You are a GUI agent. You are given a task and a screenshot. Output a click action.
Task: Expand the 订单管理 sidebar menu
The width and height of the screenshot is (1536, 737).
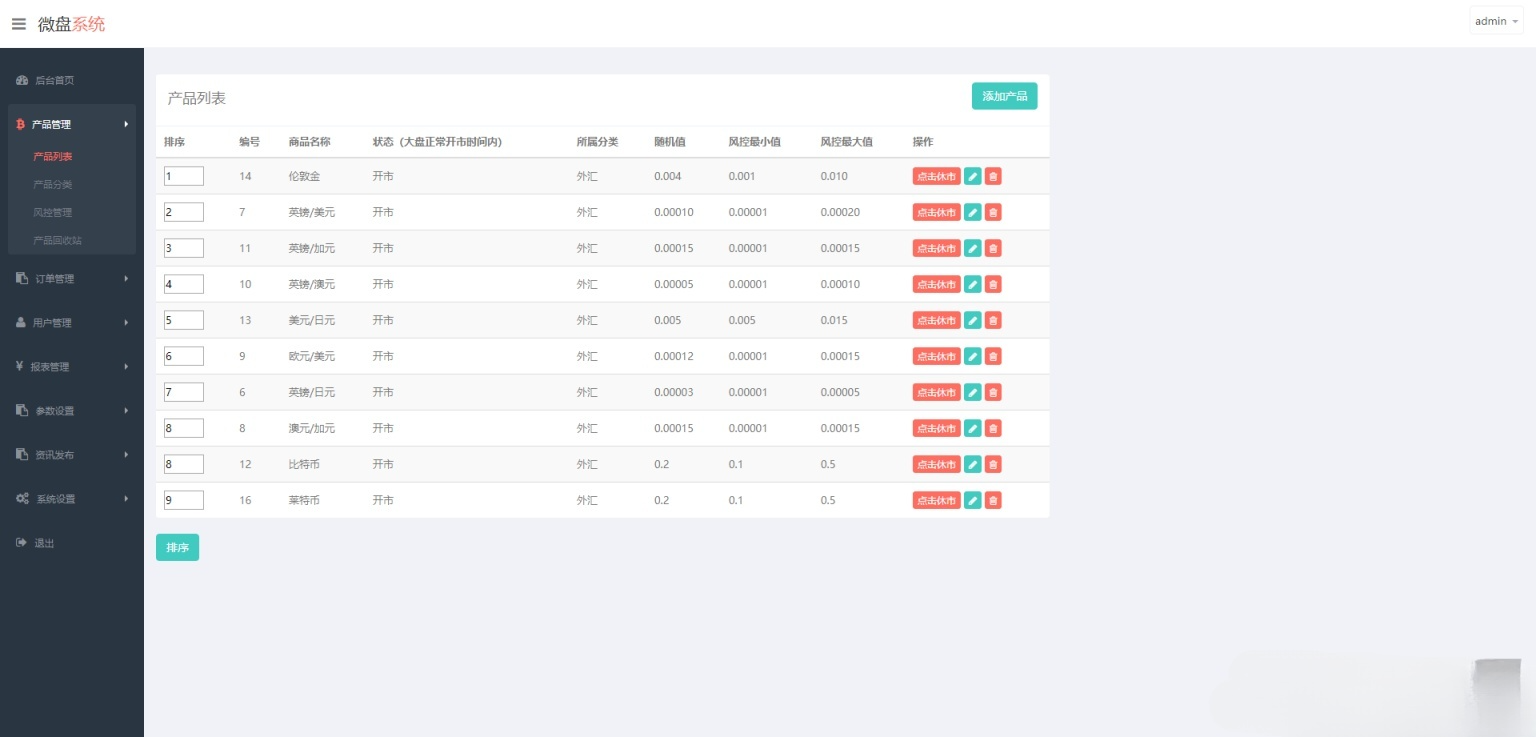pos(72,279)
